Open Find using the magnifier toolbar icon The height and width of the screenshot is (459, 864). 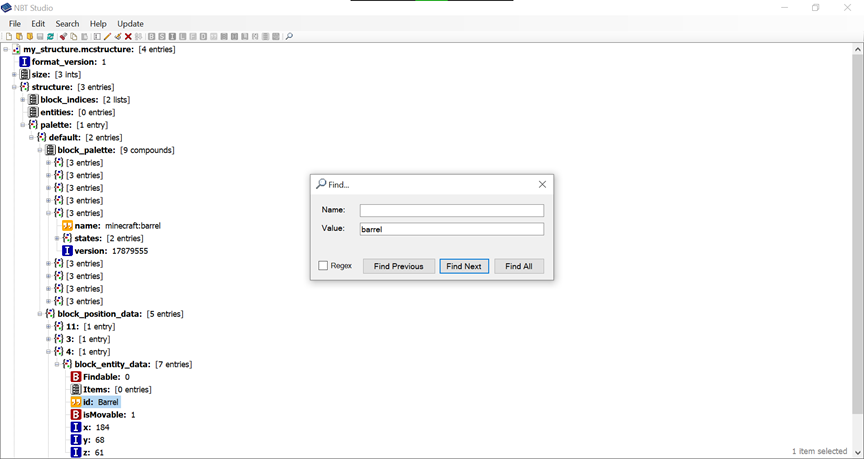tap(289, 37)
